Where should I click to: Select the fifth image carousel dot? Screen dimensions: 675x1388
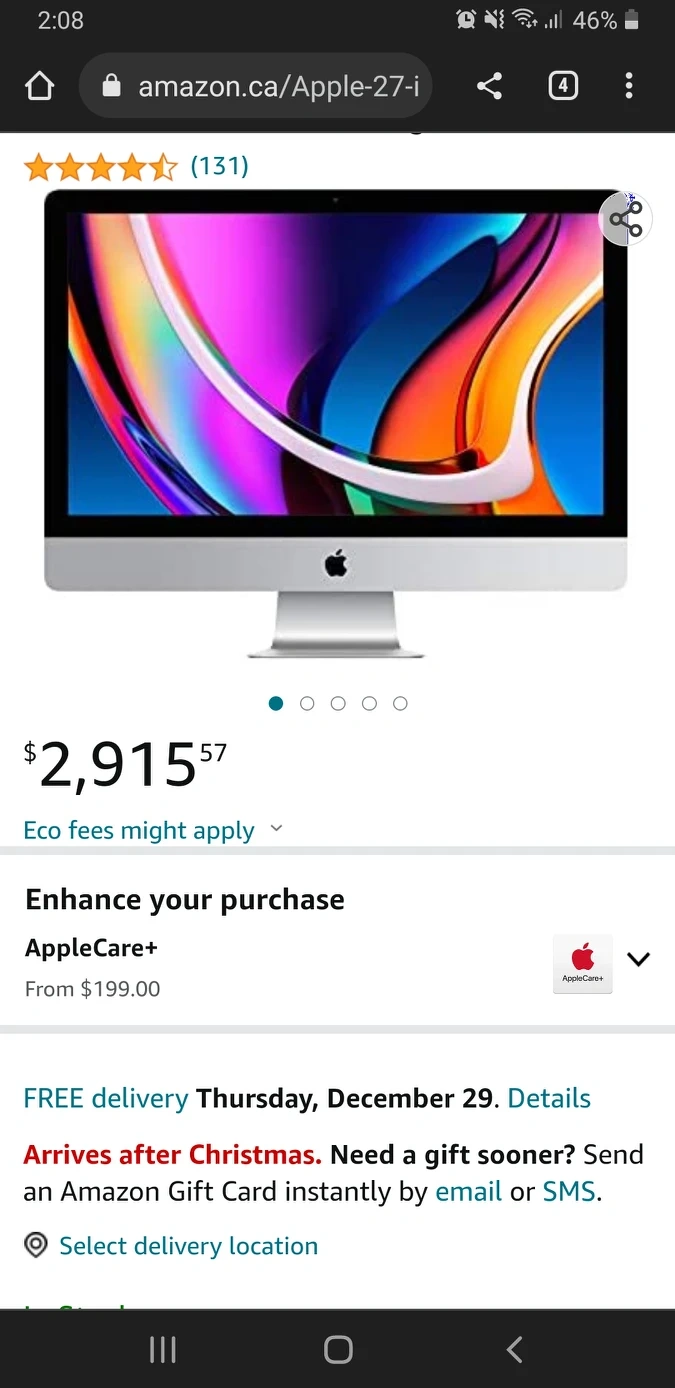coord(400,703)
